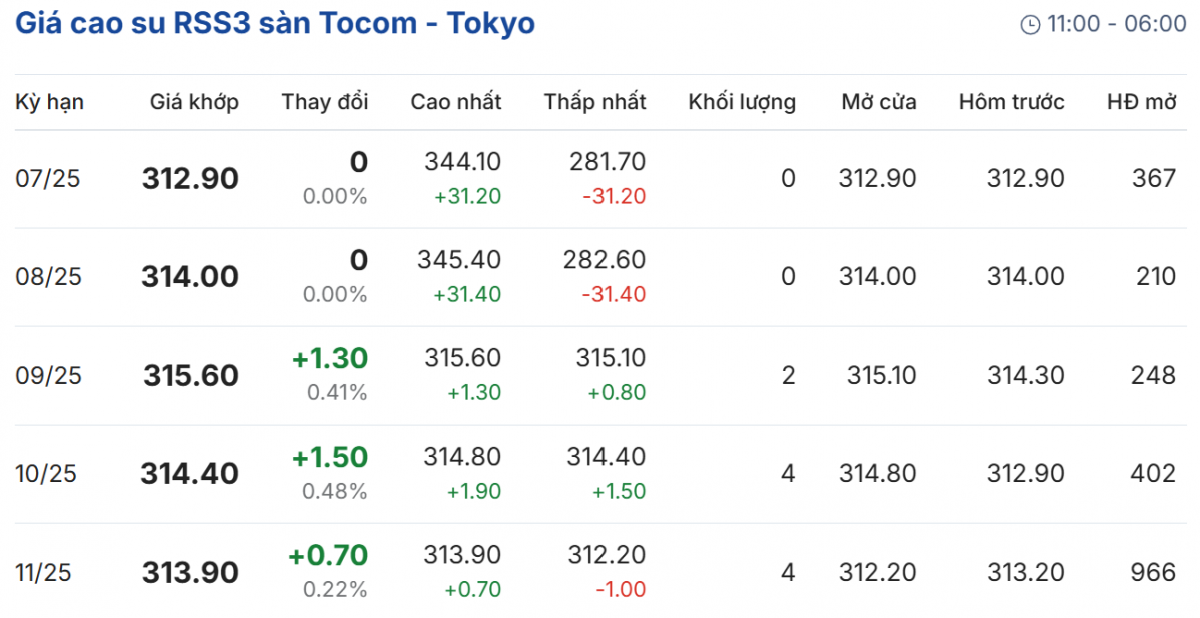
Task: Select the 'Cao nhất' column header
Action: coord(456,102)
